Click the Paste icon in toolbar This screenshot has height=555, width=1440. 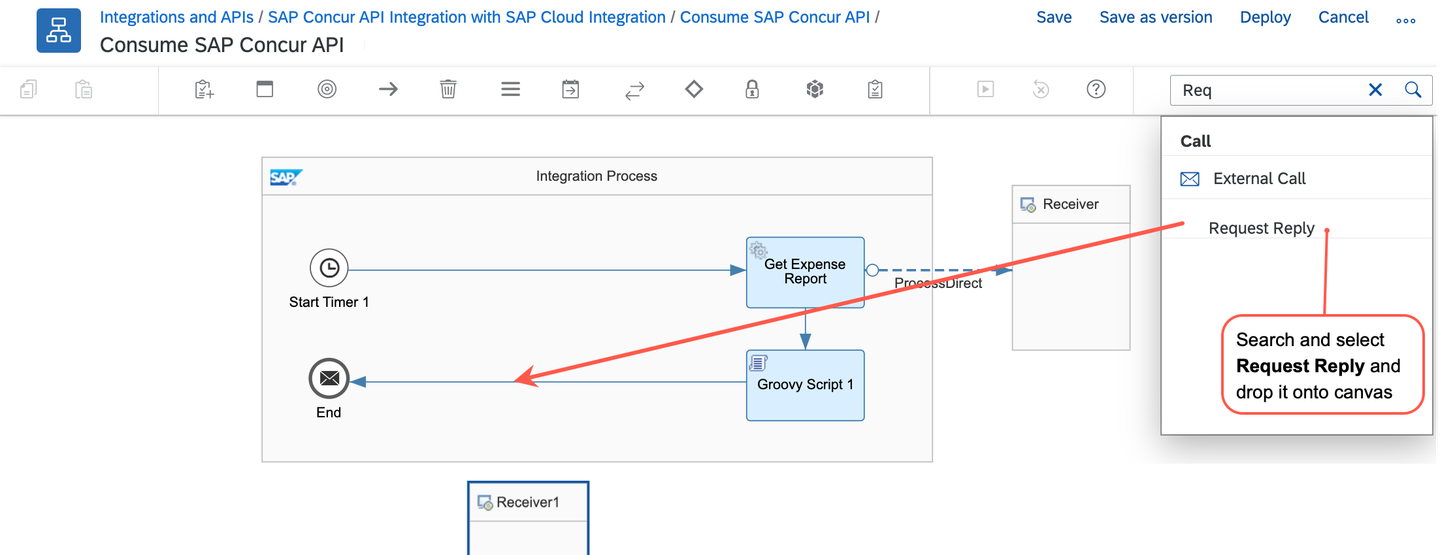pyautogui.click(x=84, y=89)
